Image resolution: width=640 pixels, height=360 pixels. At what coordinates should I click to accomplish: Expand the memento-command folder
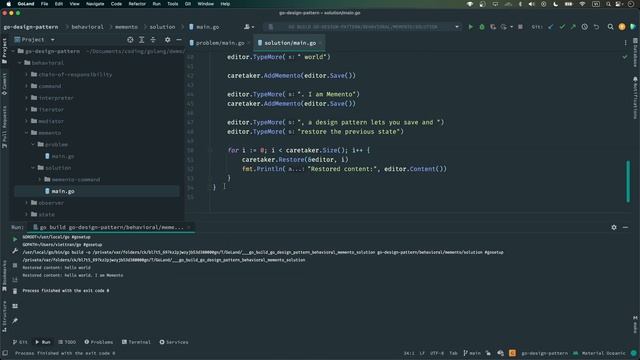click(x=40, y=180)
